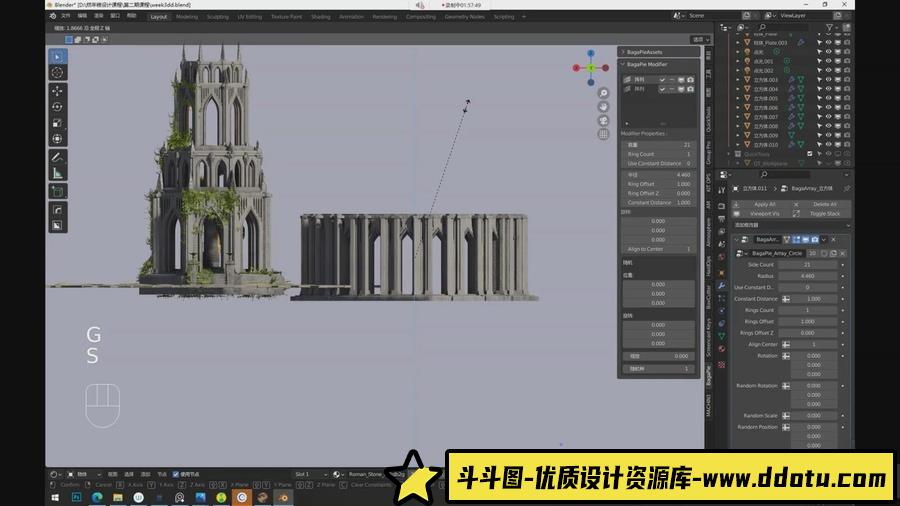Select the Scale tool in the toolbar

57,123
